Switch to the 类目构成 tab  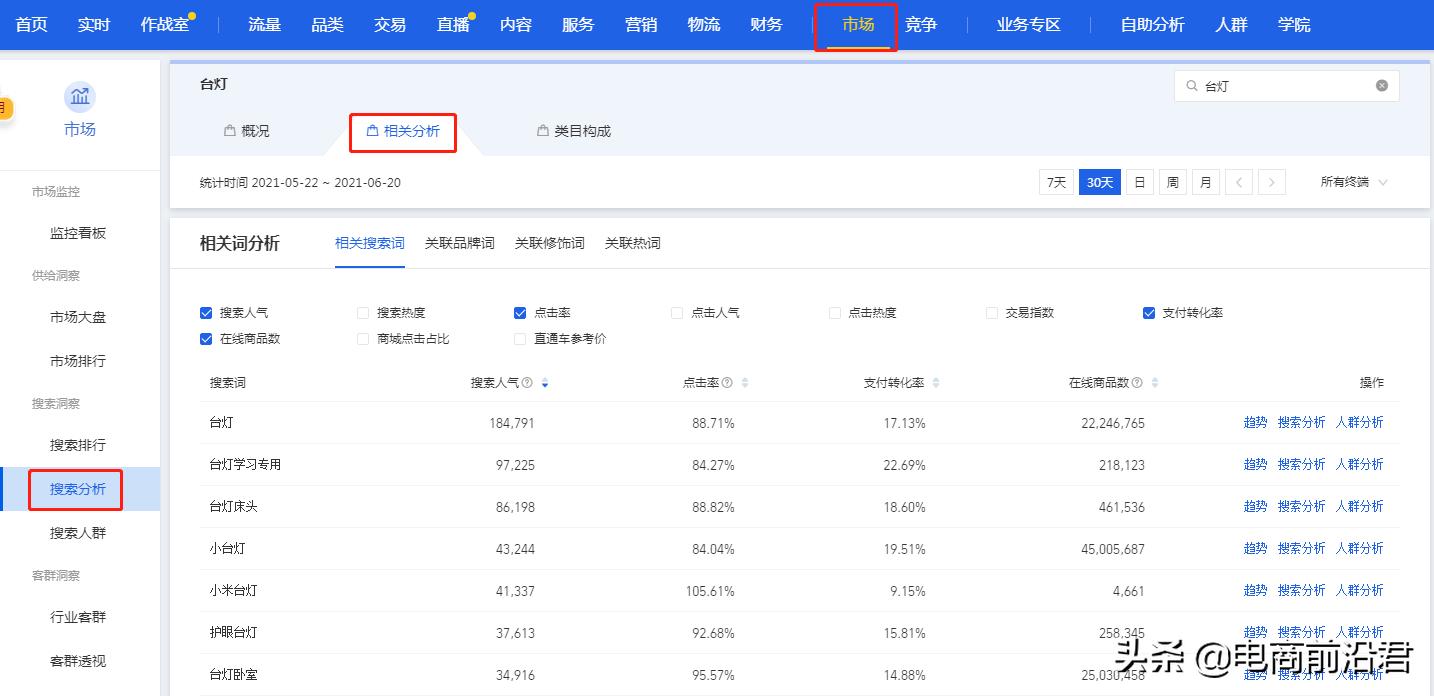point(583,130)
